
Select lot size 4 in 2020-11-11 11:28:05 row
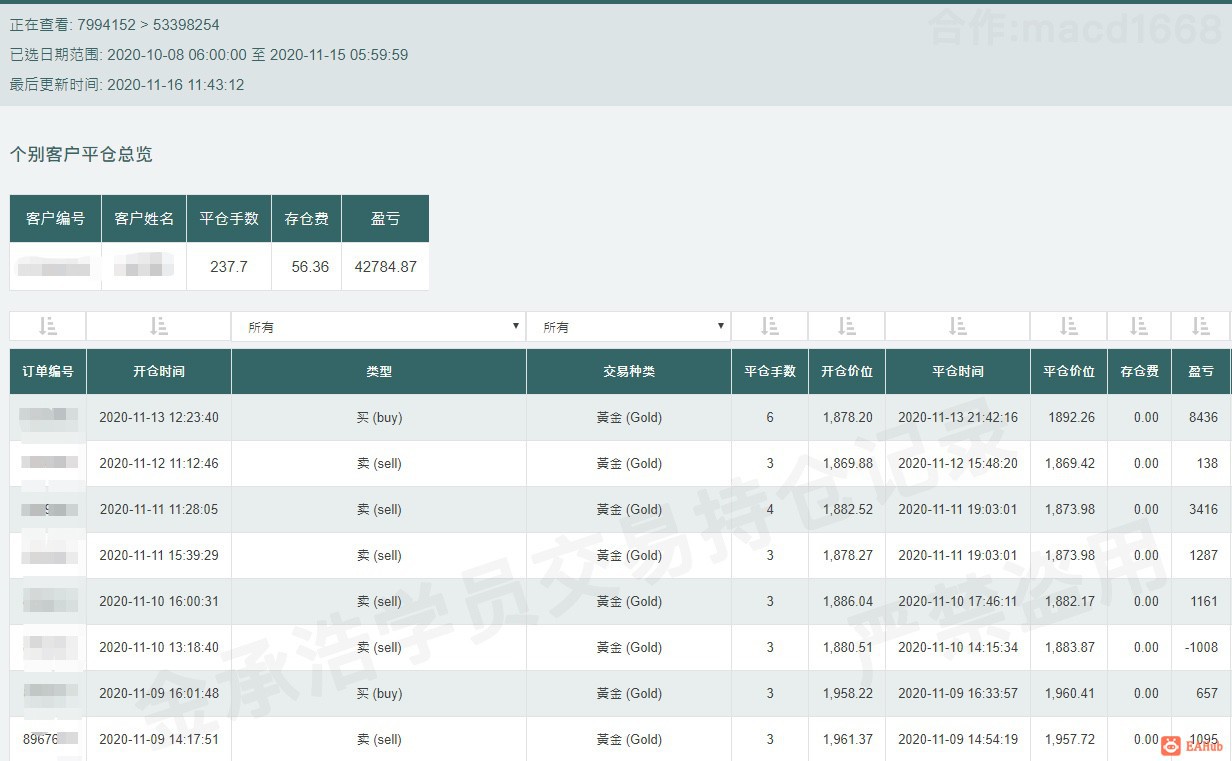pos(770,509)
